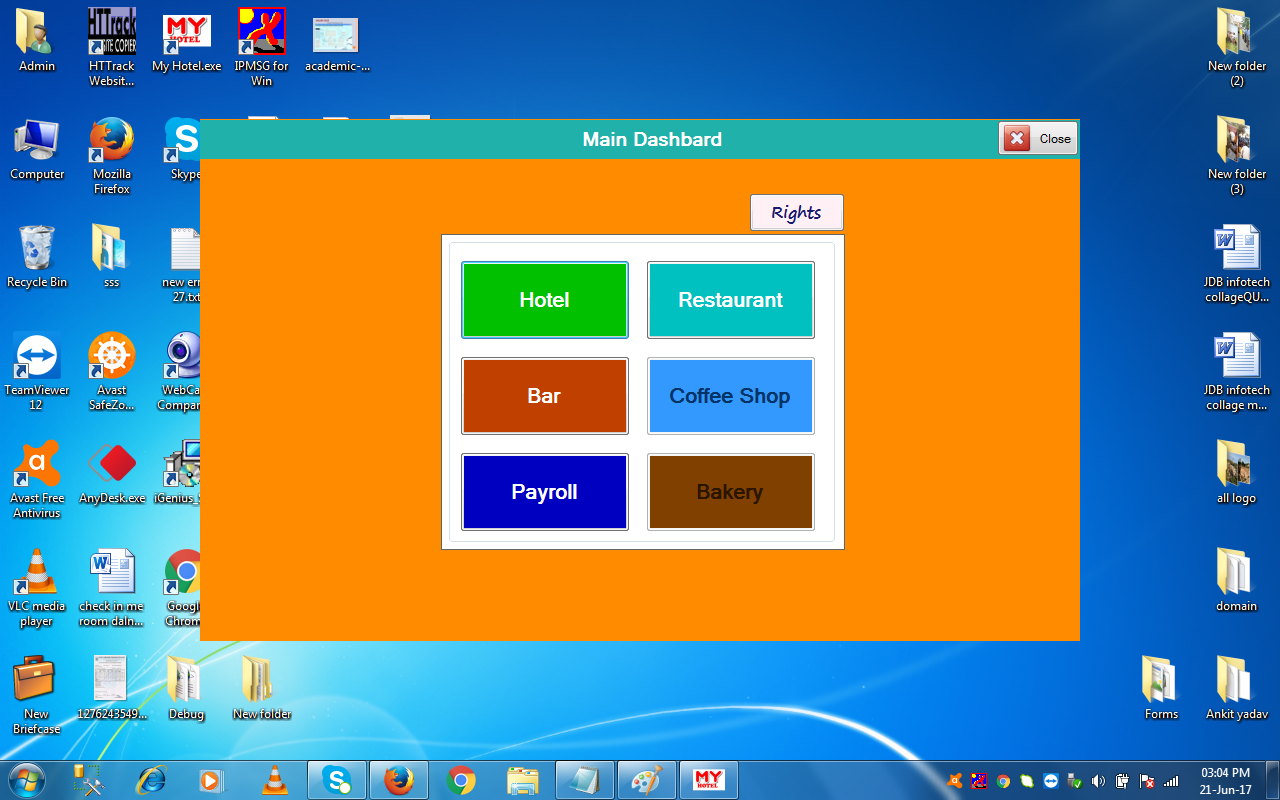
Task: Select the HTTrack Website Copier shortcut
Action: [112, 48]
